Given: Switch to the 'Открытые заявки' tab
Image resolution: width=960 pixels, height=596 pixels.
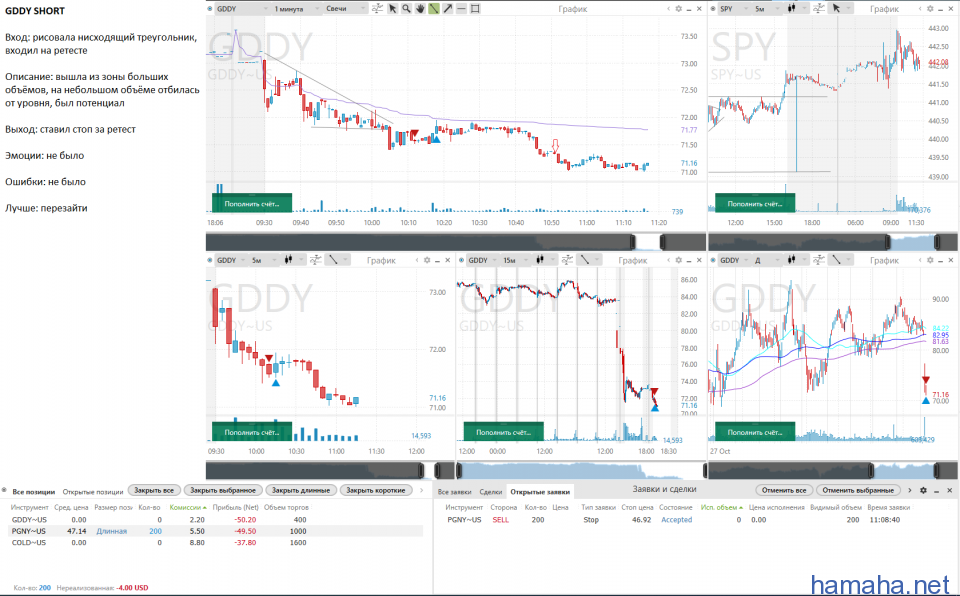Looking at the screenshot, I should point(540,492).
